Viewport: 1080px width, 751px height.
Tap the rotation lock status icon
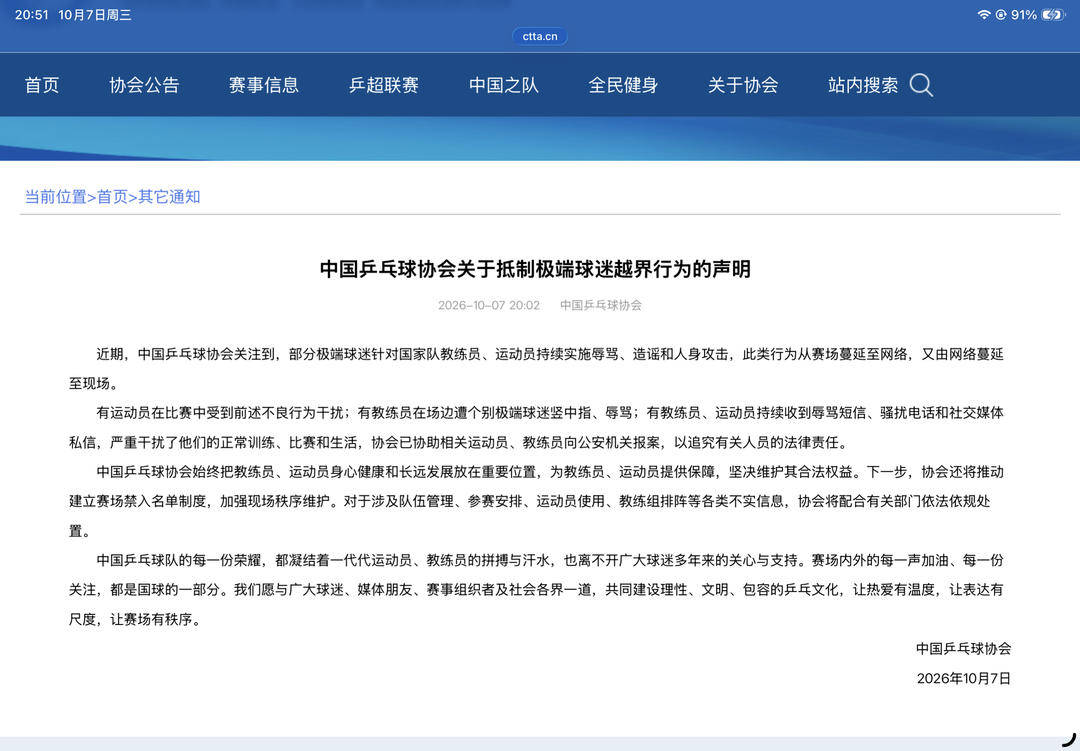tap(1001, 14)
